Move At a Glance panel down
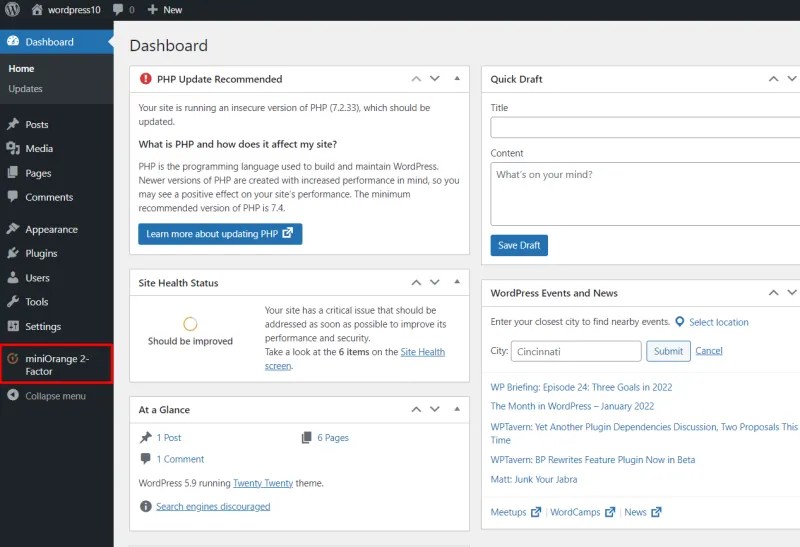 435,409
